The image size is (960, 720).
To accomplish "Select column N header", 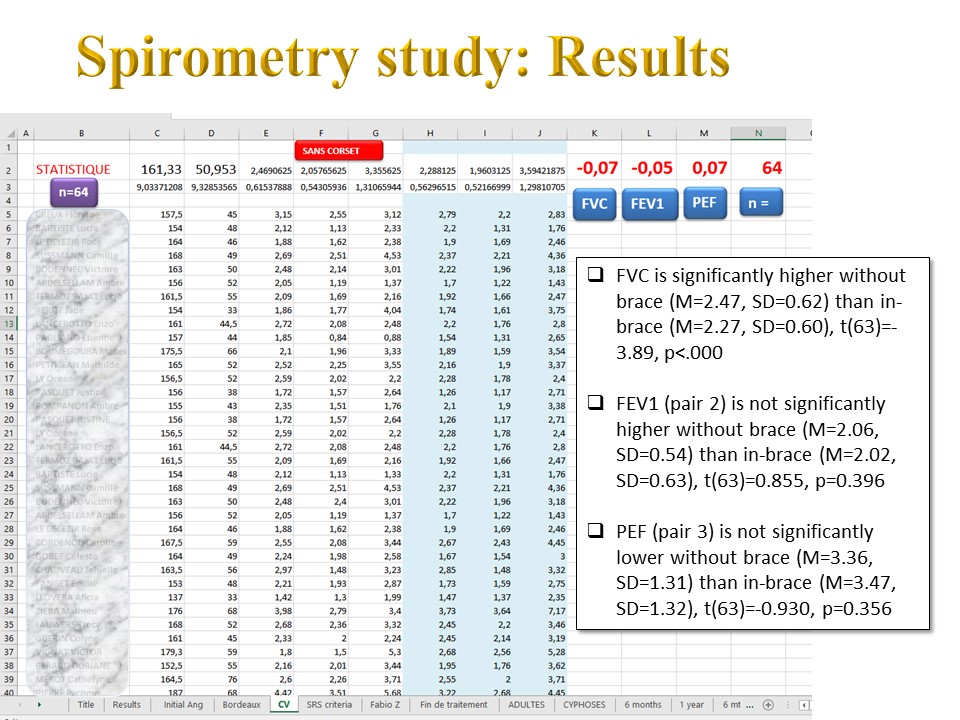I will 758,133.
